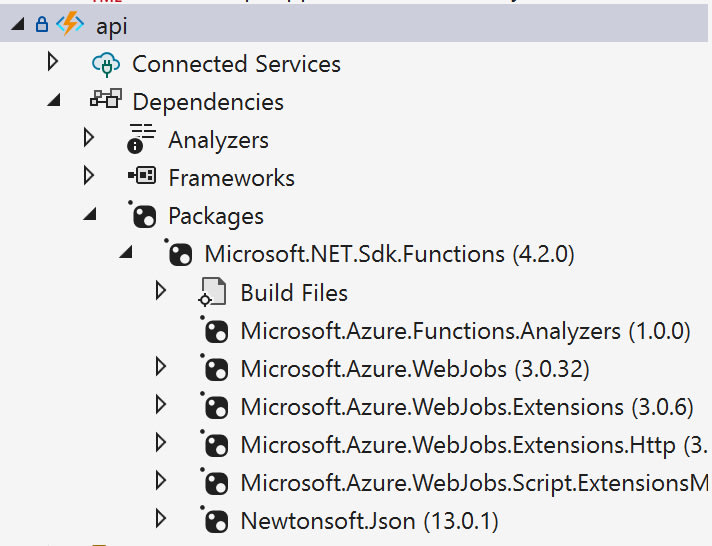This screenshot has height=546, width=712.
Task: Expand the Connected Services node
Action: click(x=53, y=64)
